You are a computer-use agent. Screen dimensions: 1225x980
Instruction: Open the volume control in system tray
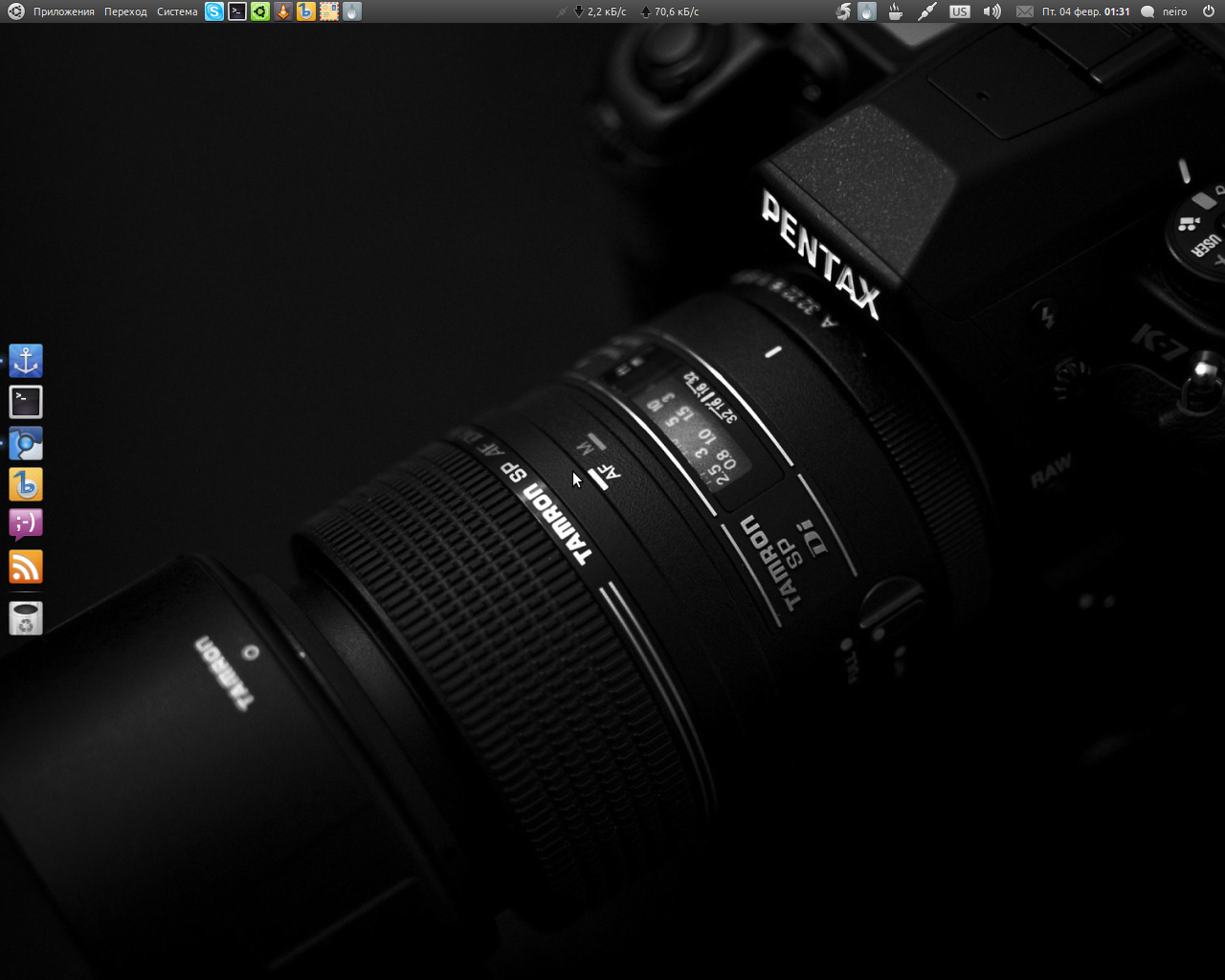pyautogui.click(x=992, y=11)
